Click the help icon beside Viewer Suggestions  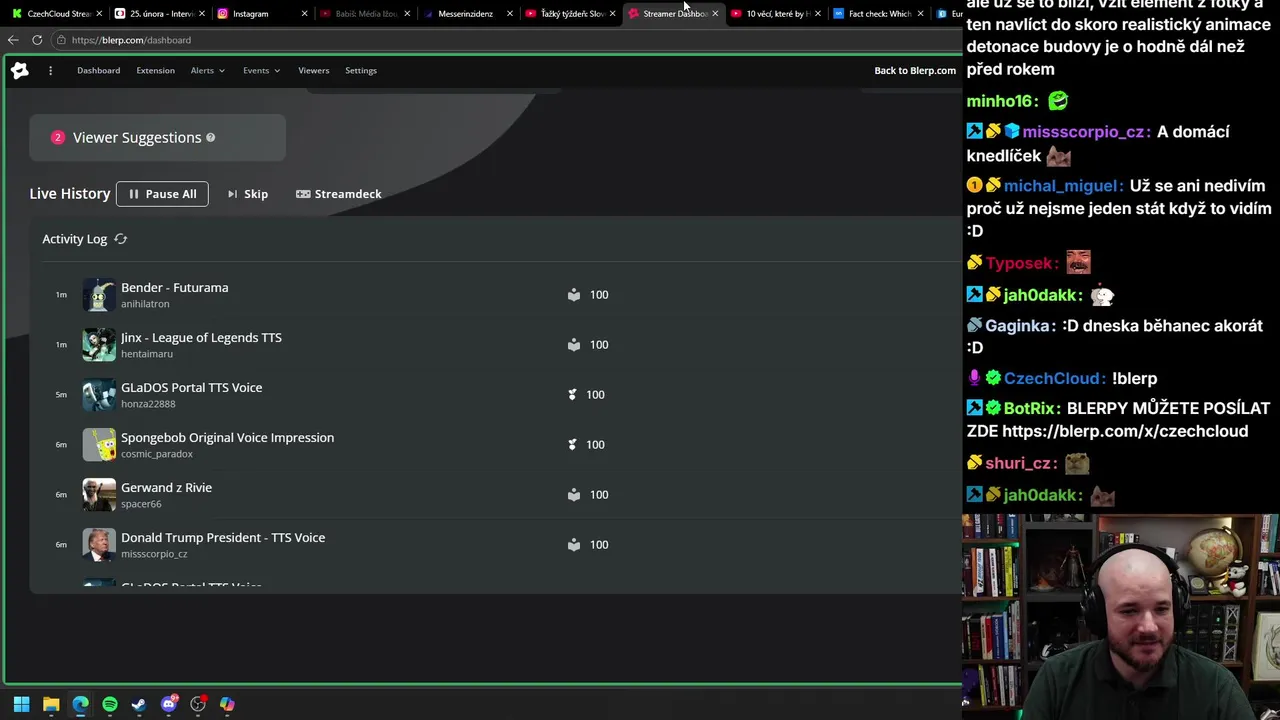(x=210, y=137)
